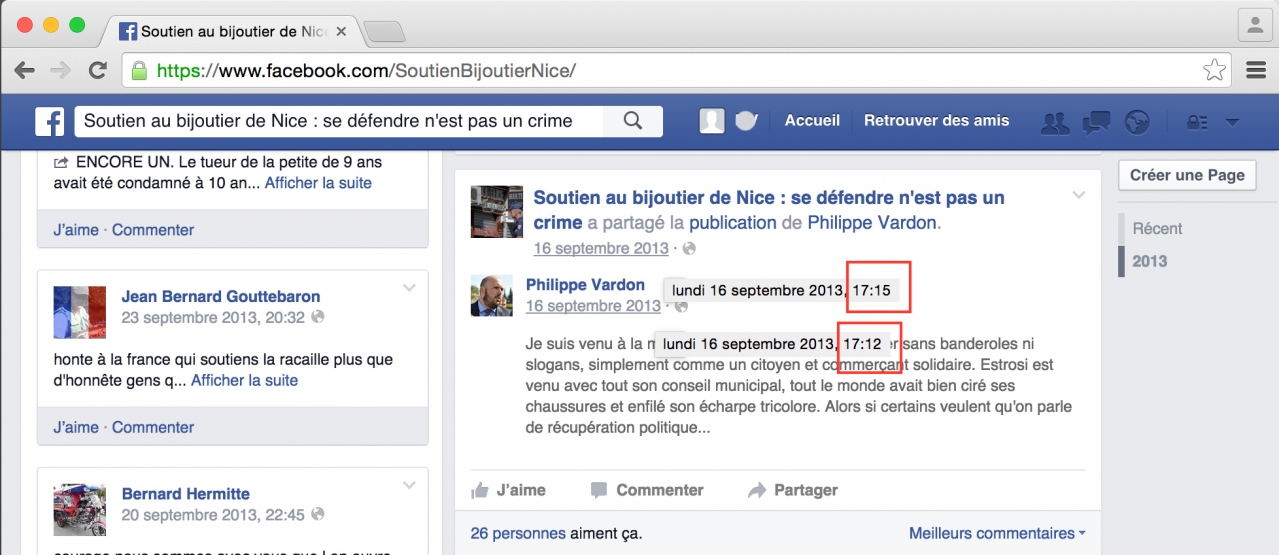Click Chrome forward arrow
This screenshot has height=555, width=1279.
[61, 70]
